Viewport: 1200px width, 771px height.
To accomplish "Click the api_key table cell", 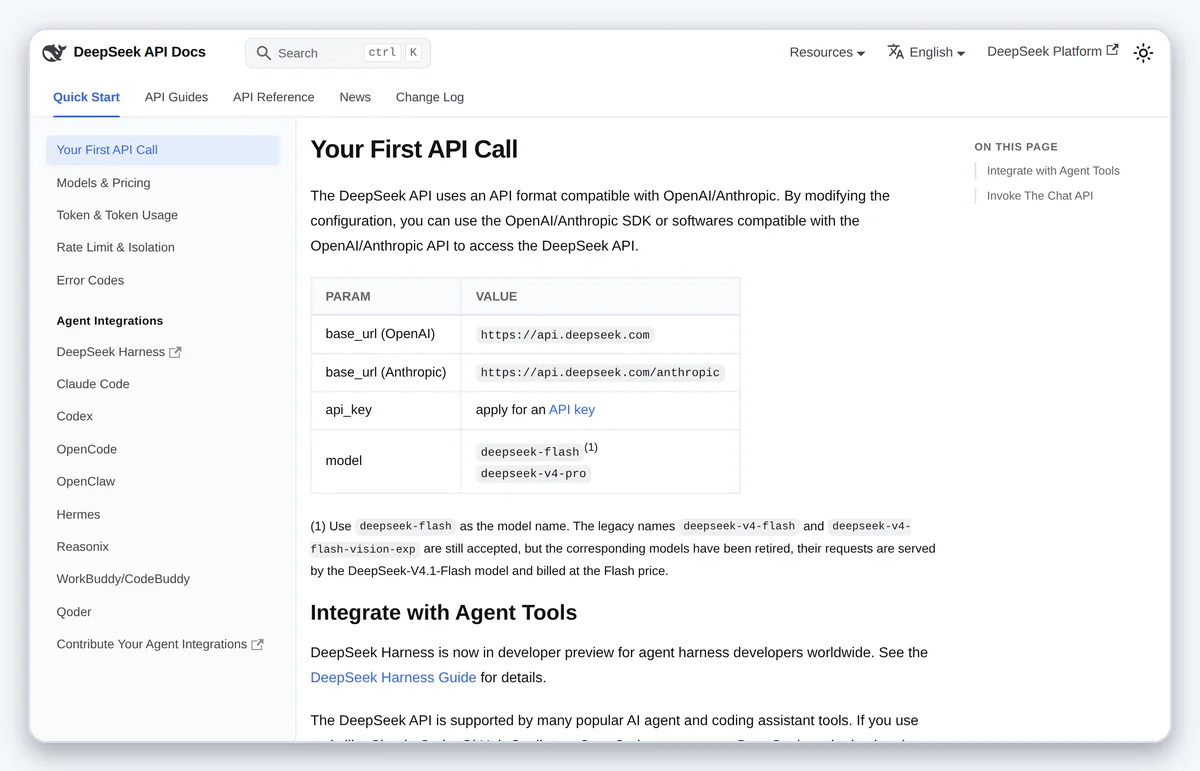I will tap(386, 410).
